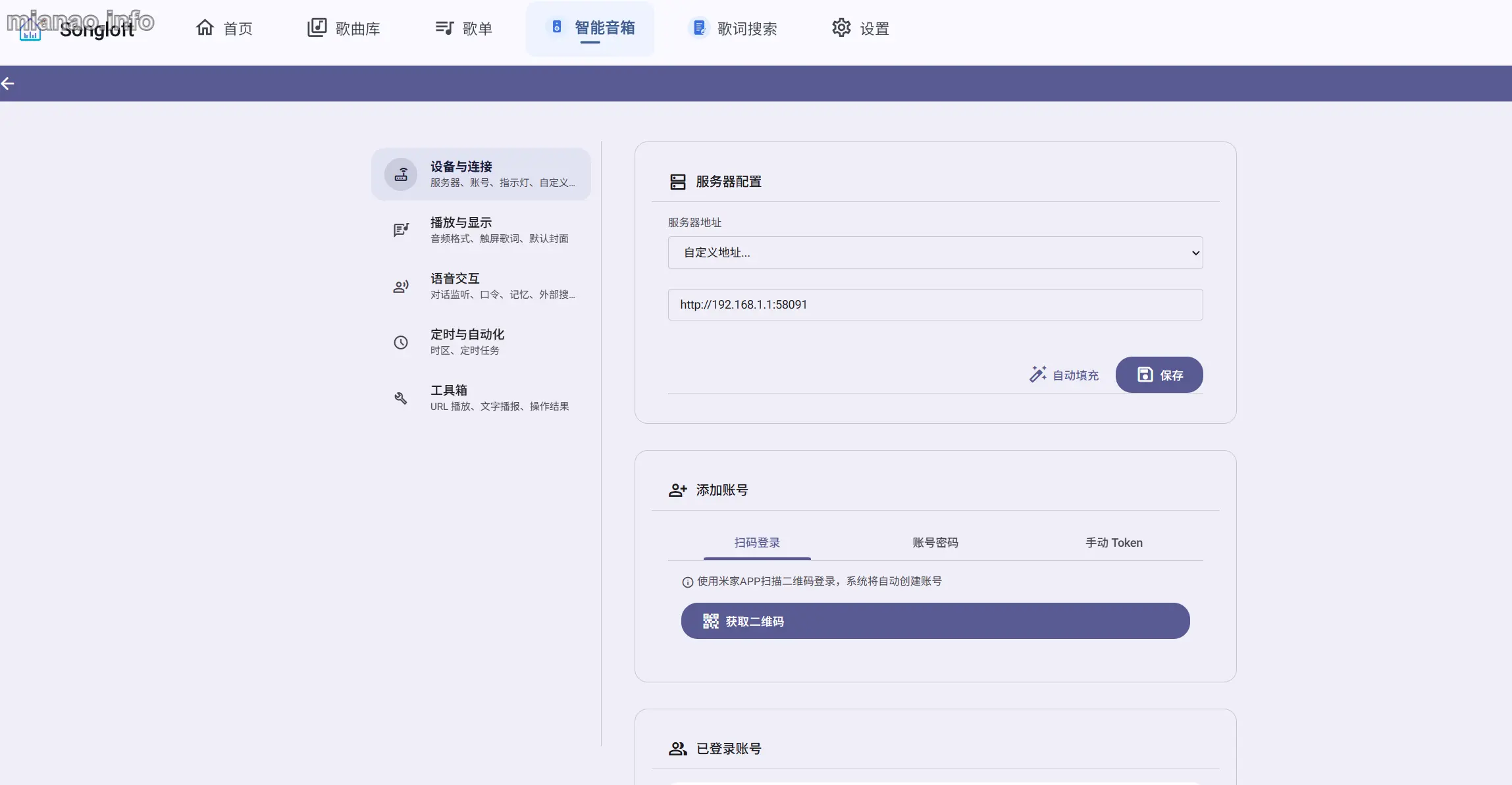
Task: Click the back arrow in purple bar
Action: click(x=8, y=84)
